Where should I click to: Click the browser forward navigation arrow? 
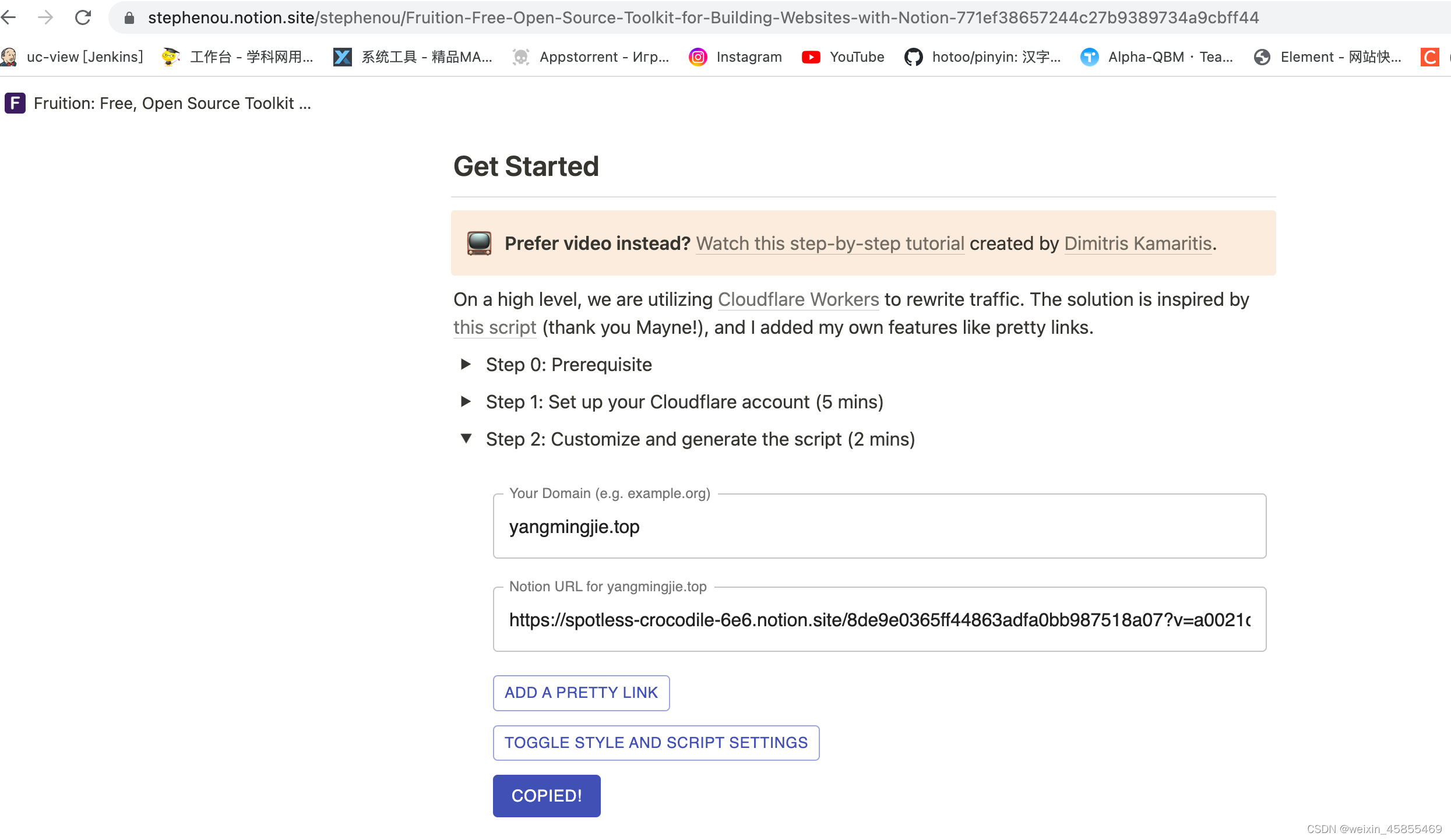(x=45, y=17)
